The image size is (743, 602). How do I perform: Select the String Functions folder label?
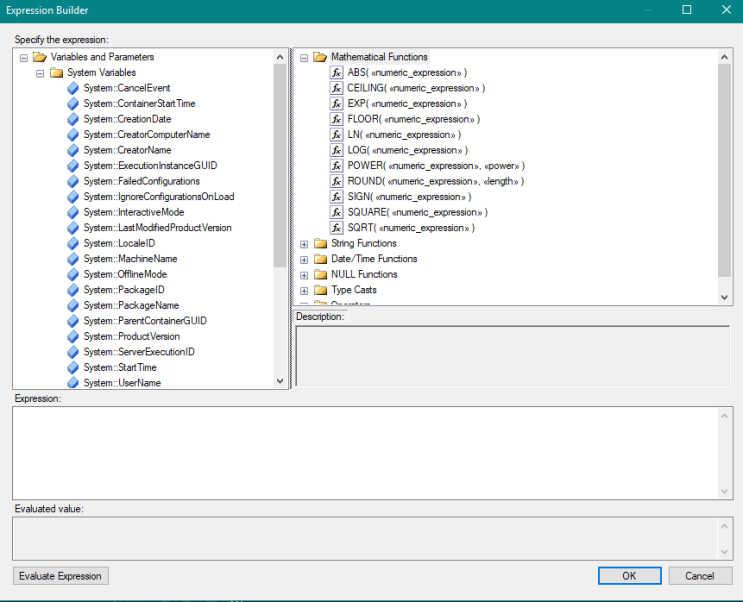pos(363,243)
